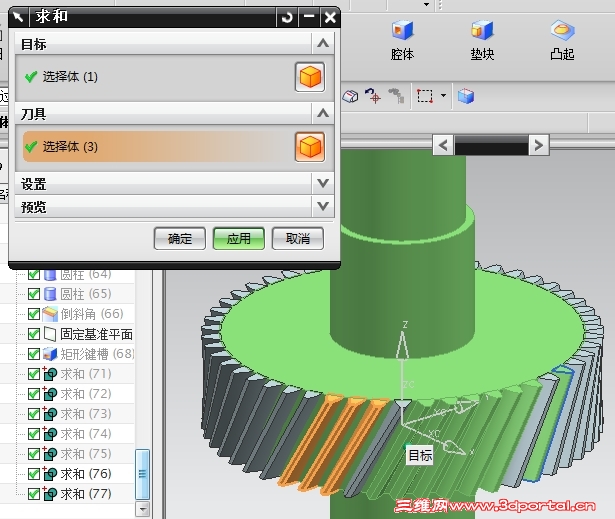
Task: Uncheck the 求和 (76) checkbox
Action: point(34,474)
